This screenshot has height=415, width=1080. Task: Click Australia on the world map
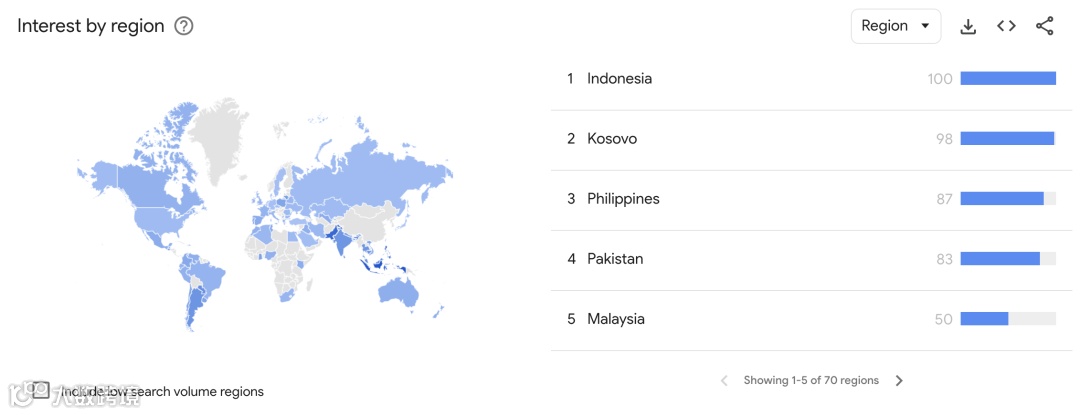397,290
